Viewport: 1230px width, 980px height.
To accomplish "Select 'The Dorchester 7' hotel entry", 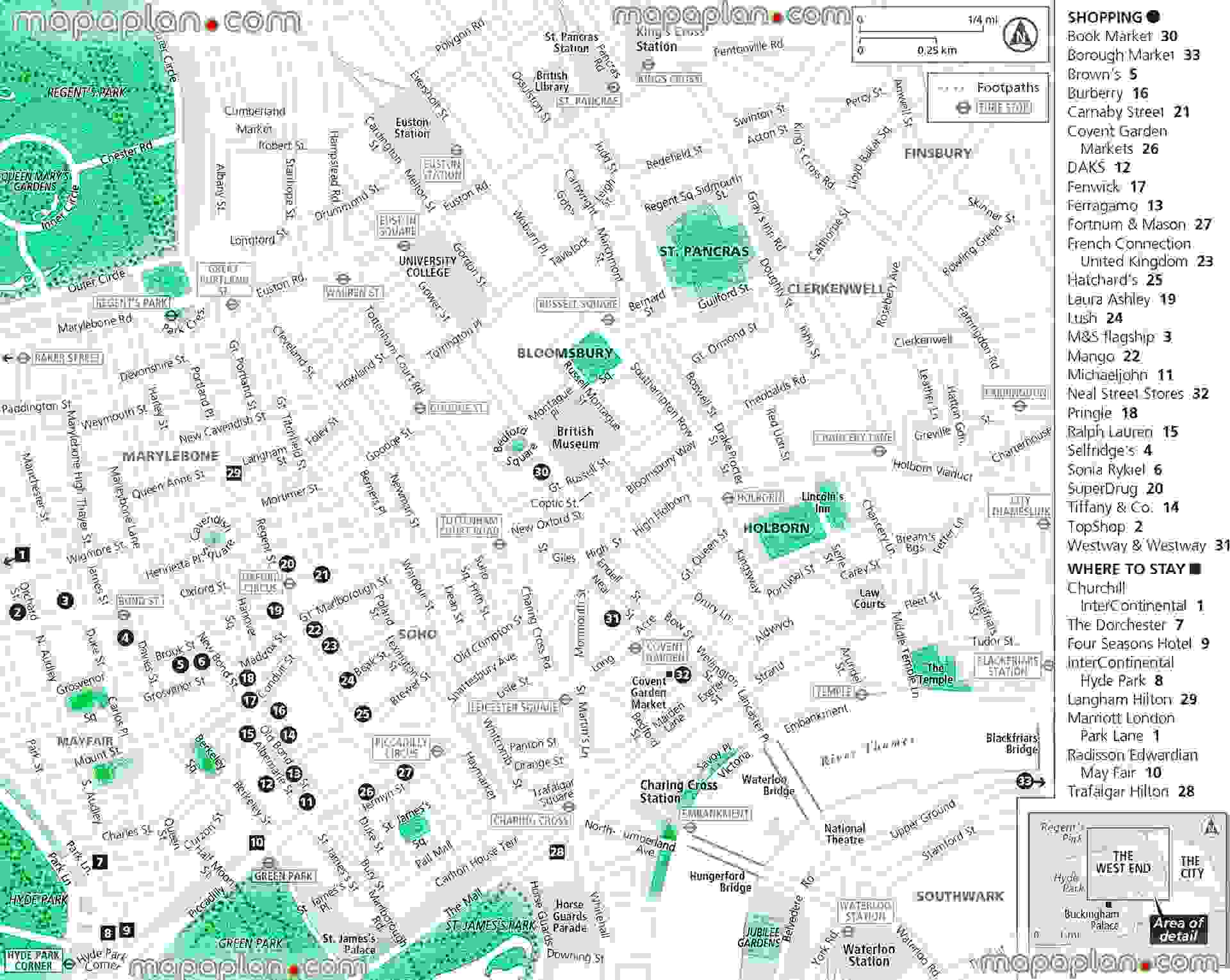I will pyautogui.click(x=1125, y=625).
